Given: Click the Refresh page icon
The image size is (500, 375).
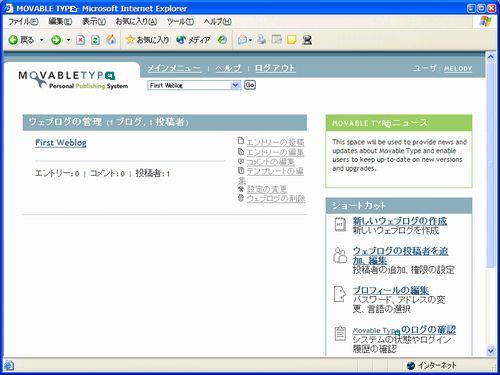Looking at the screenshot, I should click(96, 40).
